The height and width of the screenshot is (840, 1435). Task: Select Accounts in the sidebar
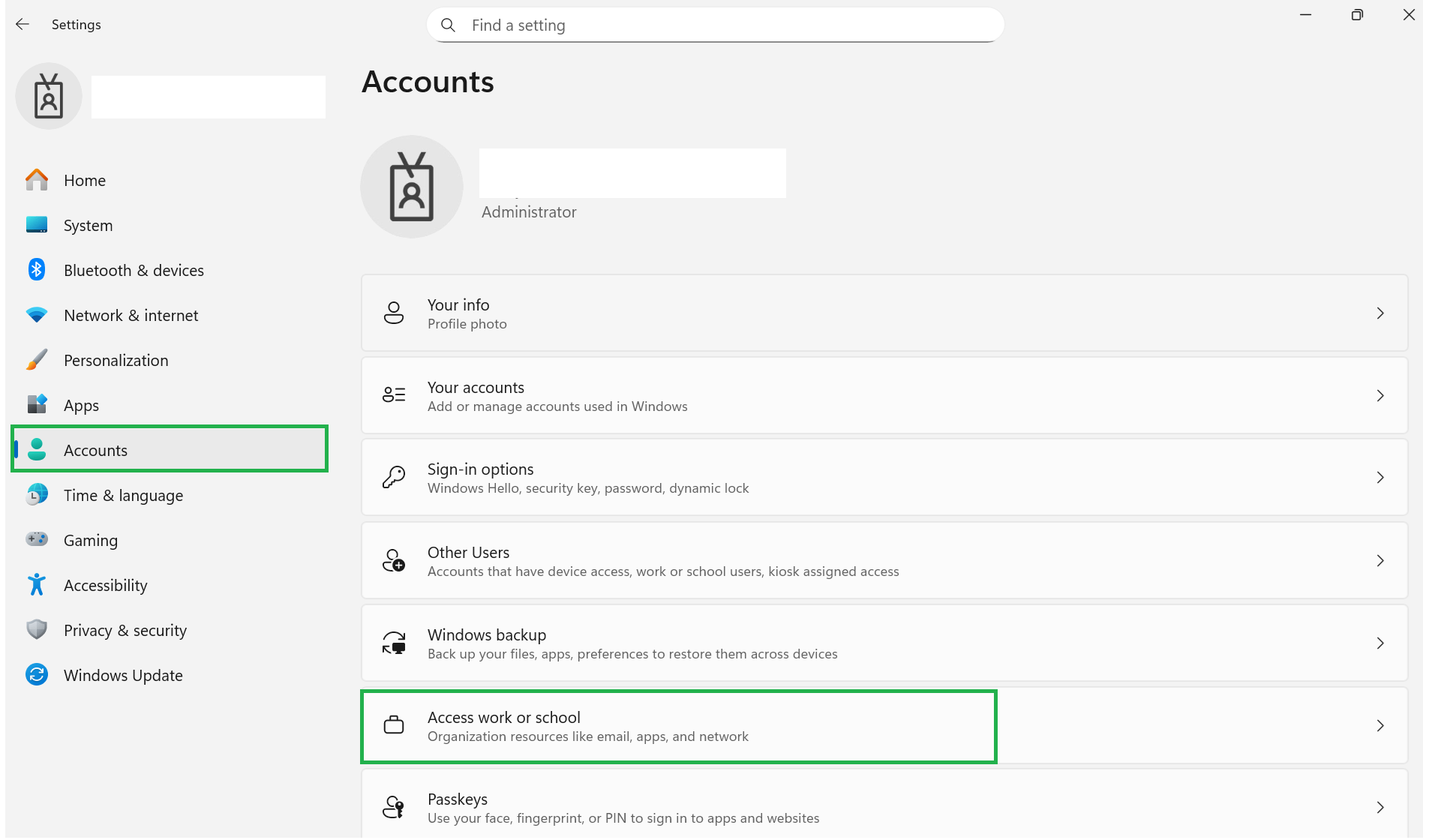tap(170, 450)
